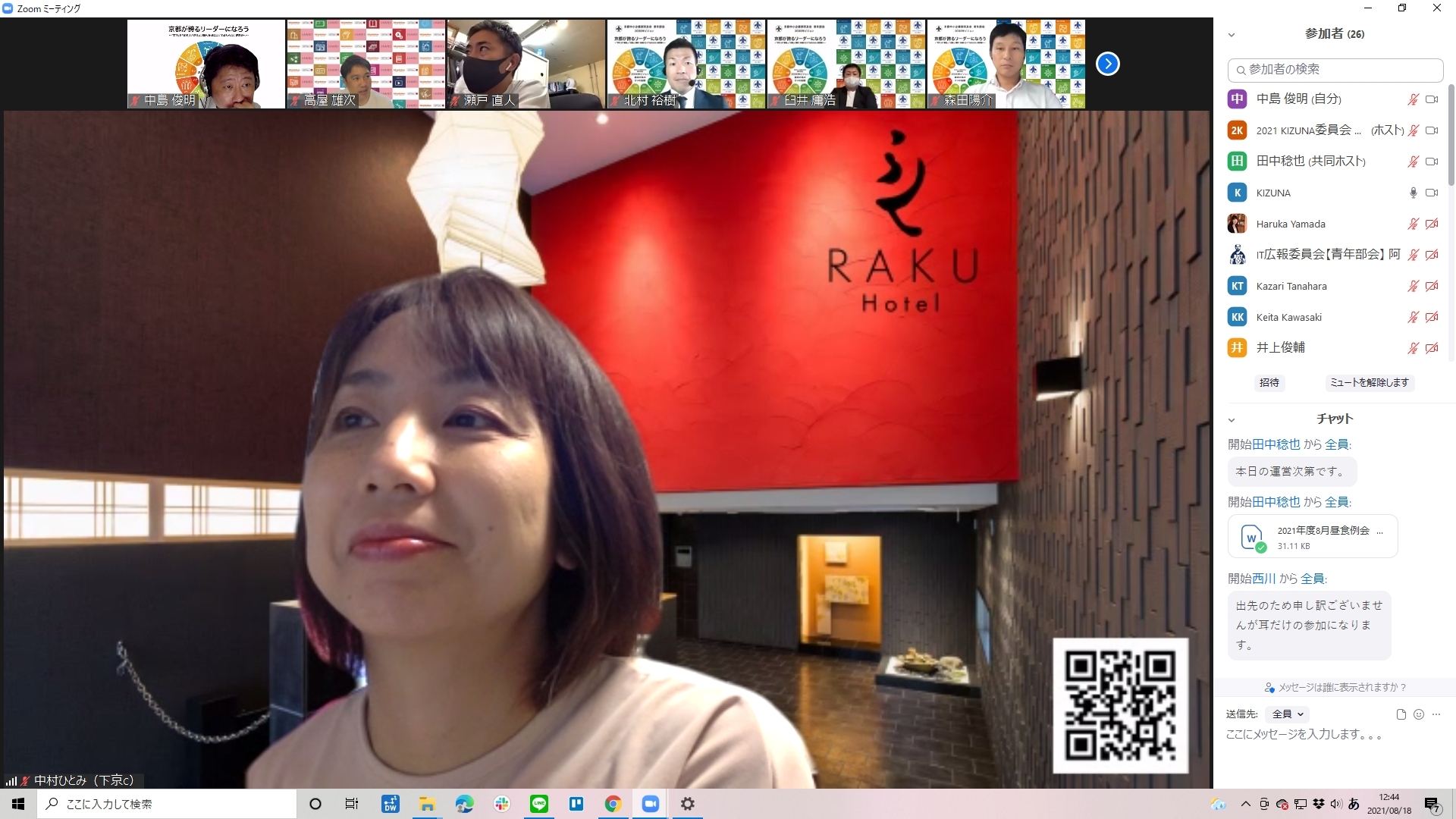This screenshot has height=819, width=1456.
Task: Click the participants list scrollbar
Action: click(1451, 136)
